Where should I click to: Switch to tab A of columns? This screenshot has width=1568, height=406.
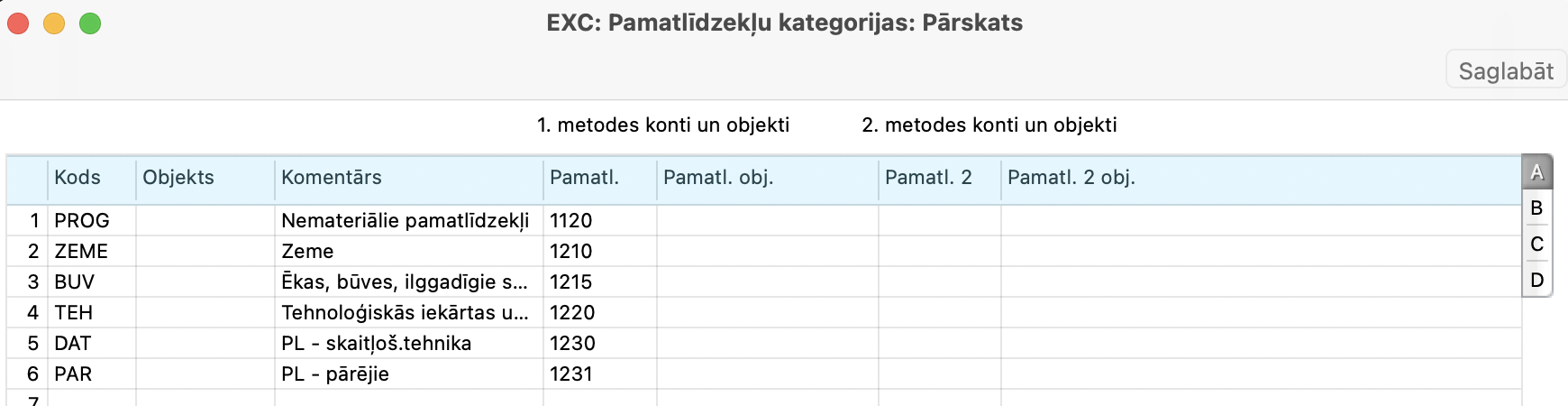point(1536,172)
